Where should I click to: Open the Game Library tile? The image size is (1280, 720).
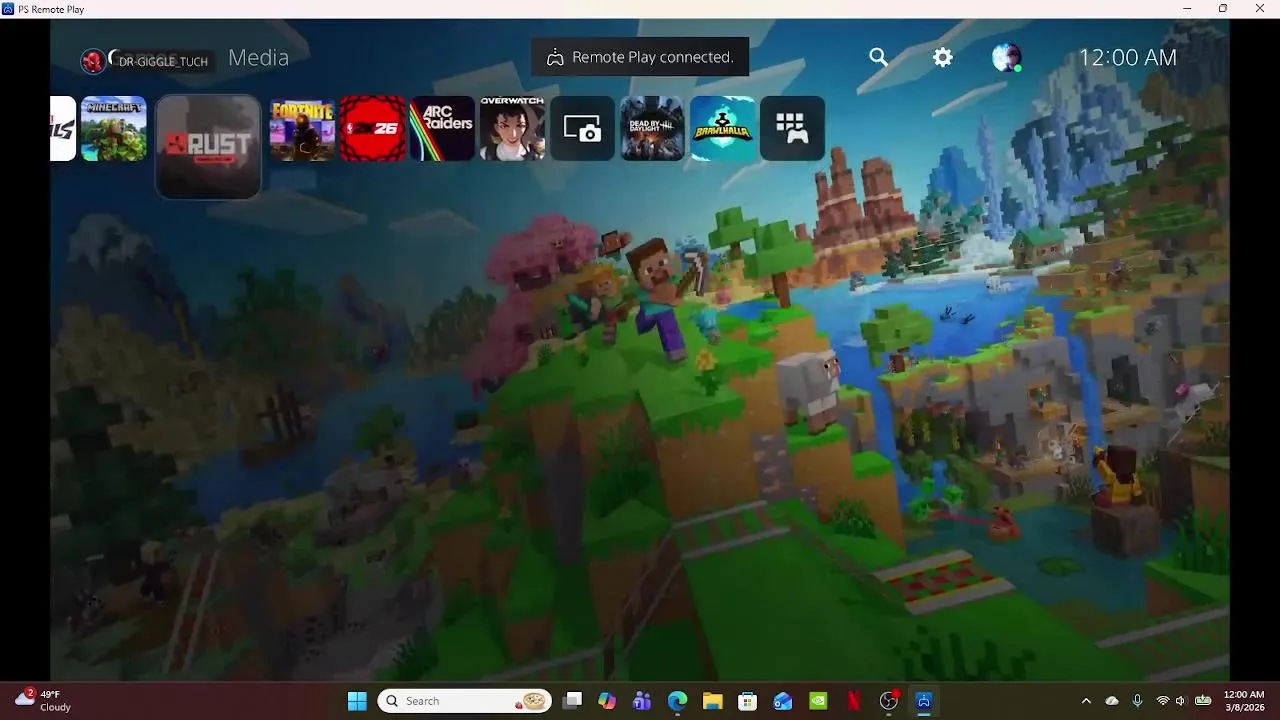[x=792, y=128]
